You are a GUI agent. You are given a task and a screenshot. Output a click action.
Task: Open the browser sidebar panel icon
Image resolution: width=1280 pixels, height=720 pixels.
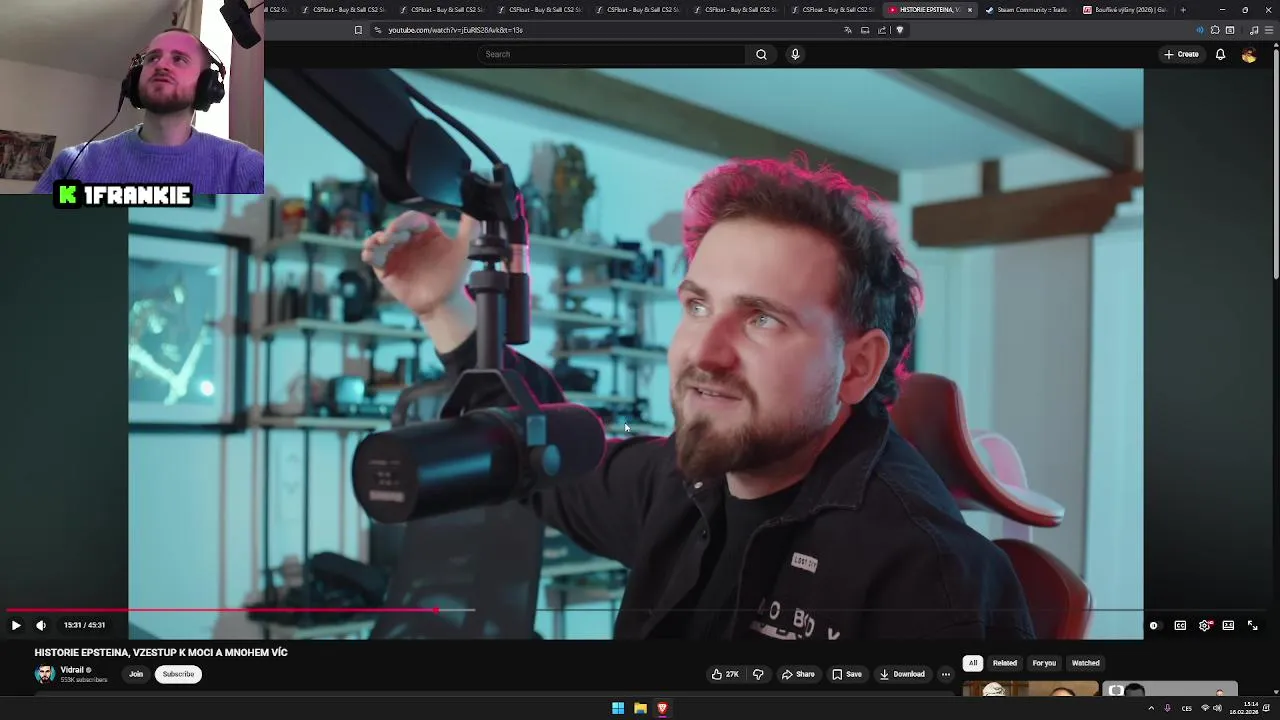pos(1230,30)
